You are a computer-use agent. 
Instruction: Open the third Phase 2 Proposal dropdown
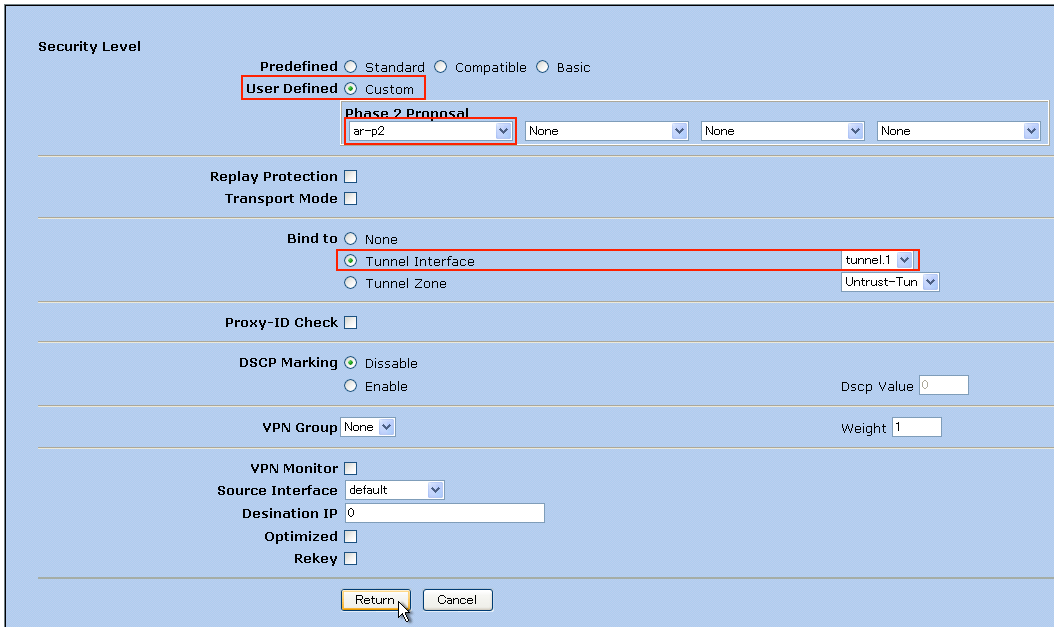pyautogui.click(x=782, y=131)
